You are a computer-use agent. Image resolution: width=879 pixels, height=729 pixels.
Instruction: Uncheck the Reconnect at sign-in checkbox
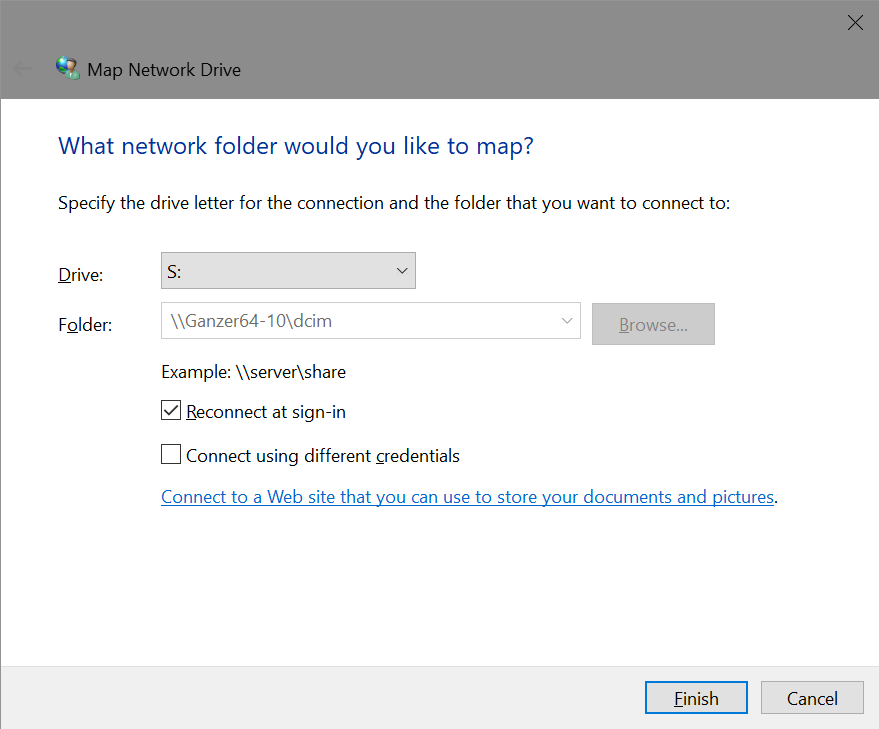pos(171,411)
